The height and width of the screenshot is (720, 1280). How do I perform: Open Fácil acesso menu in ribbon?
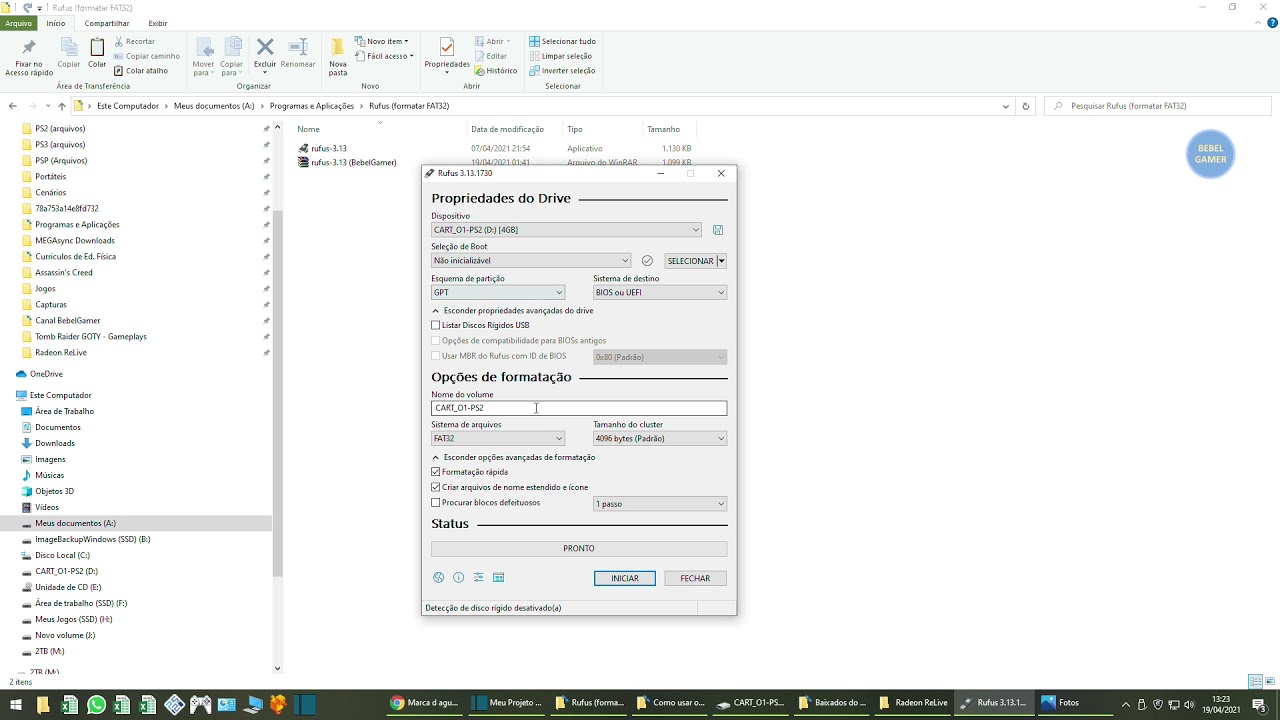click(x=384, y=56)
